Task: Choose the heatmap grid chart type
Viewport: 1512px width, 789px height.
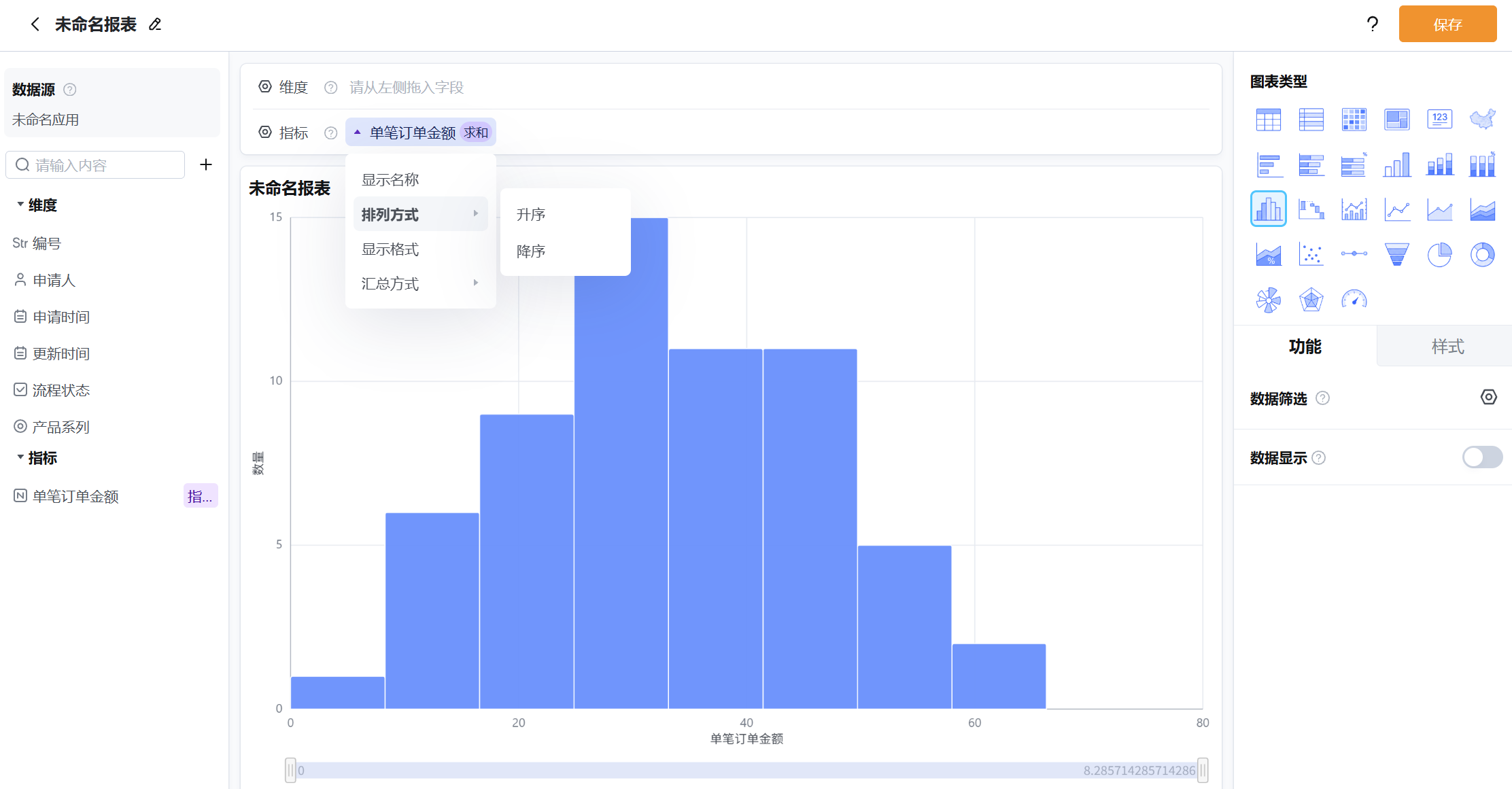Action: [1354, 120]
